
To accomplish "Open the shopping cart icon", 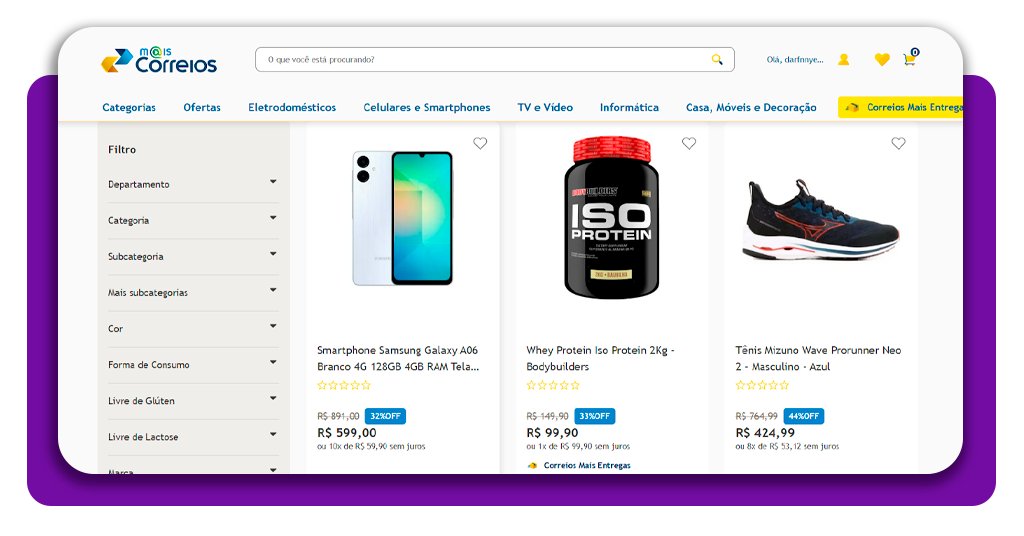I will pos(909,60).
